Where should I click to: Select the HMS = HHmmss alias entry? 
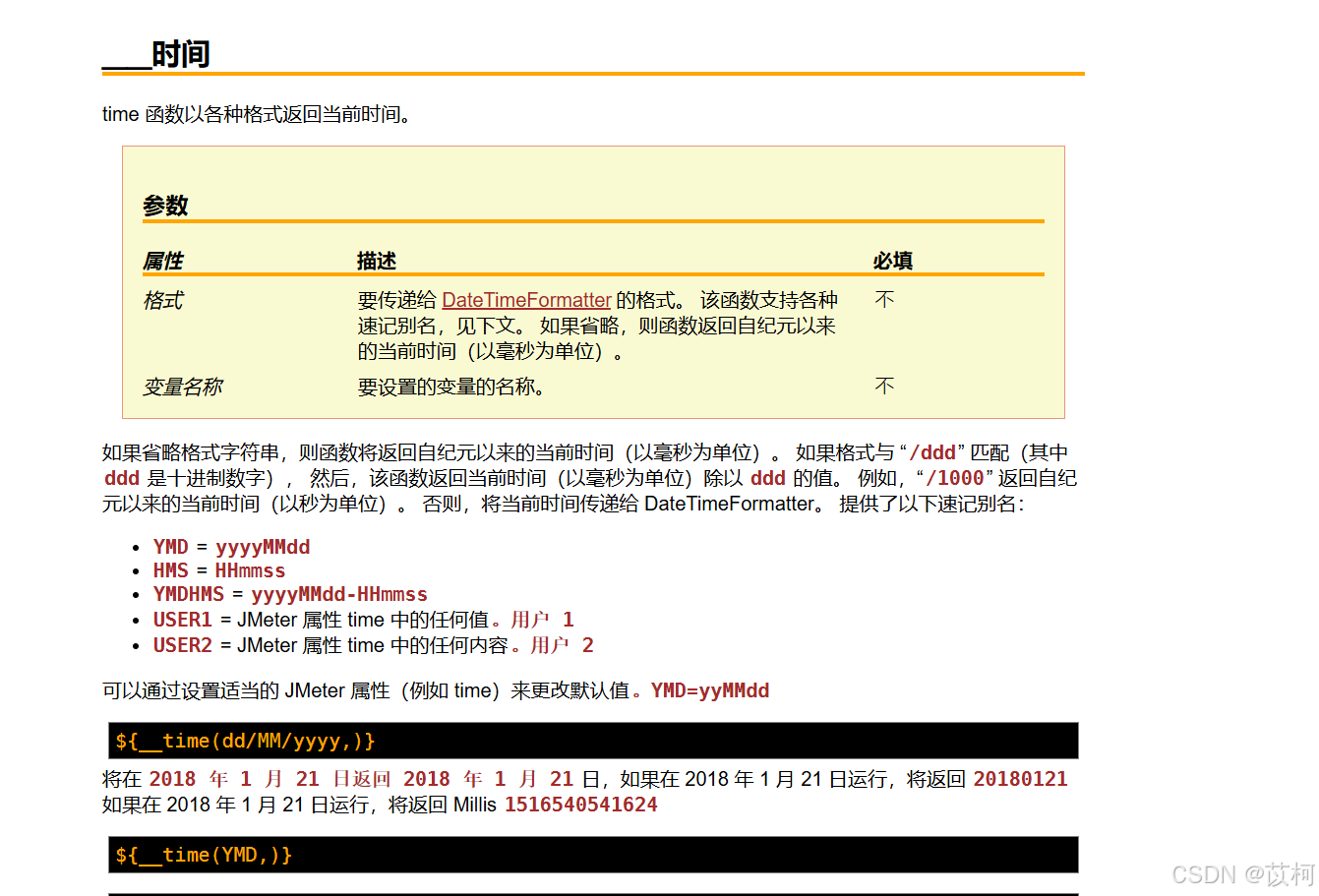[218, 570]
